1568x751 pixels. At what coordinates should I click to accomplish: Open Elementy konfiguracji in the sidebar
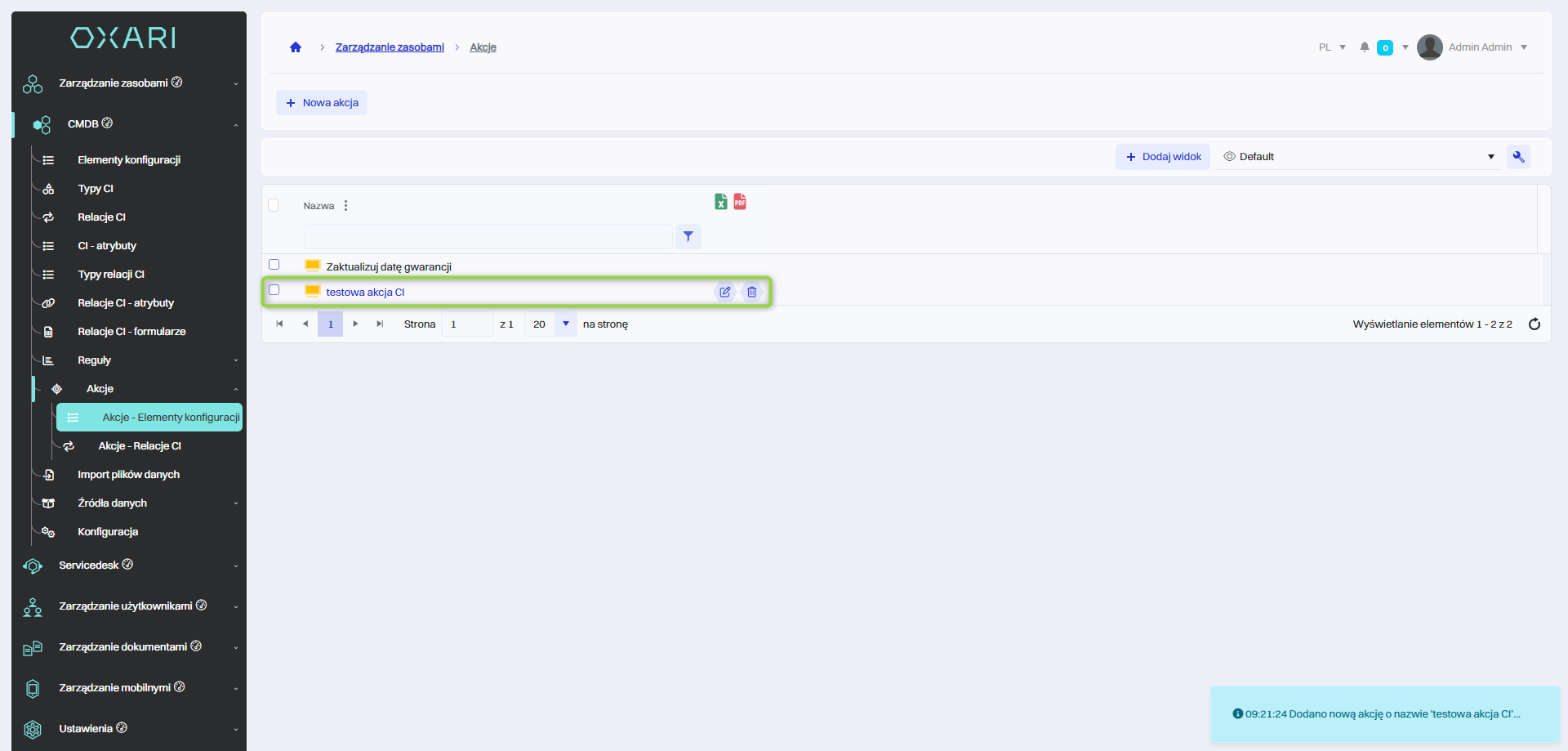click(x=129, y=160)
